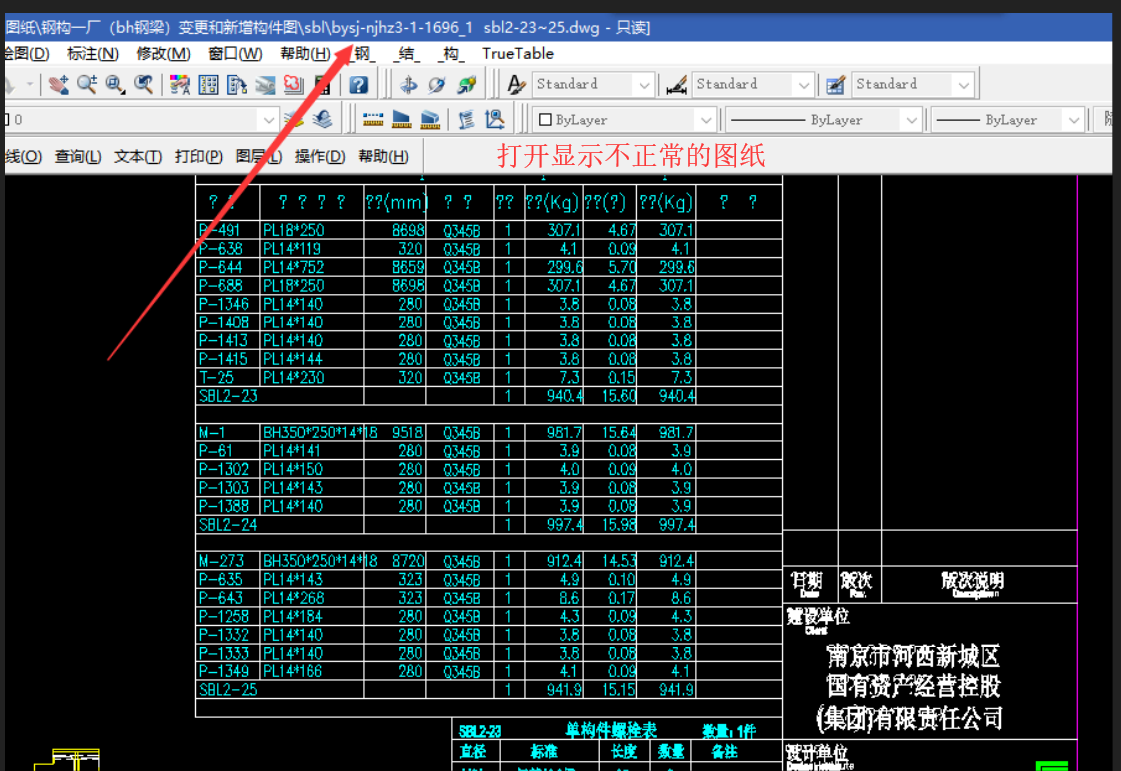Open the 绘图(D) menu
The image size is (1121, 771).
pyautogui.click(x=26, y=54)
